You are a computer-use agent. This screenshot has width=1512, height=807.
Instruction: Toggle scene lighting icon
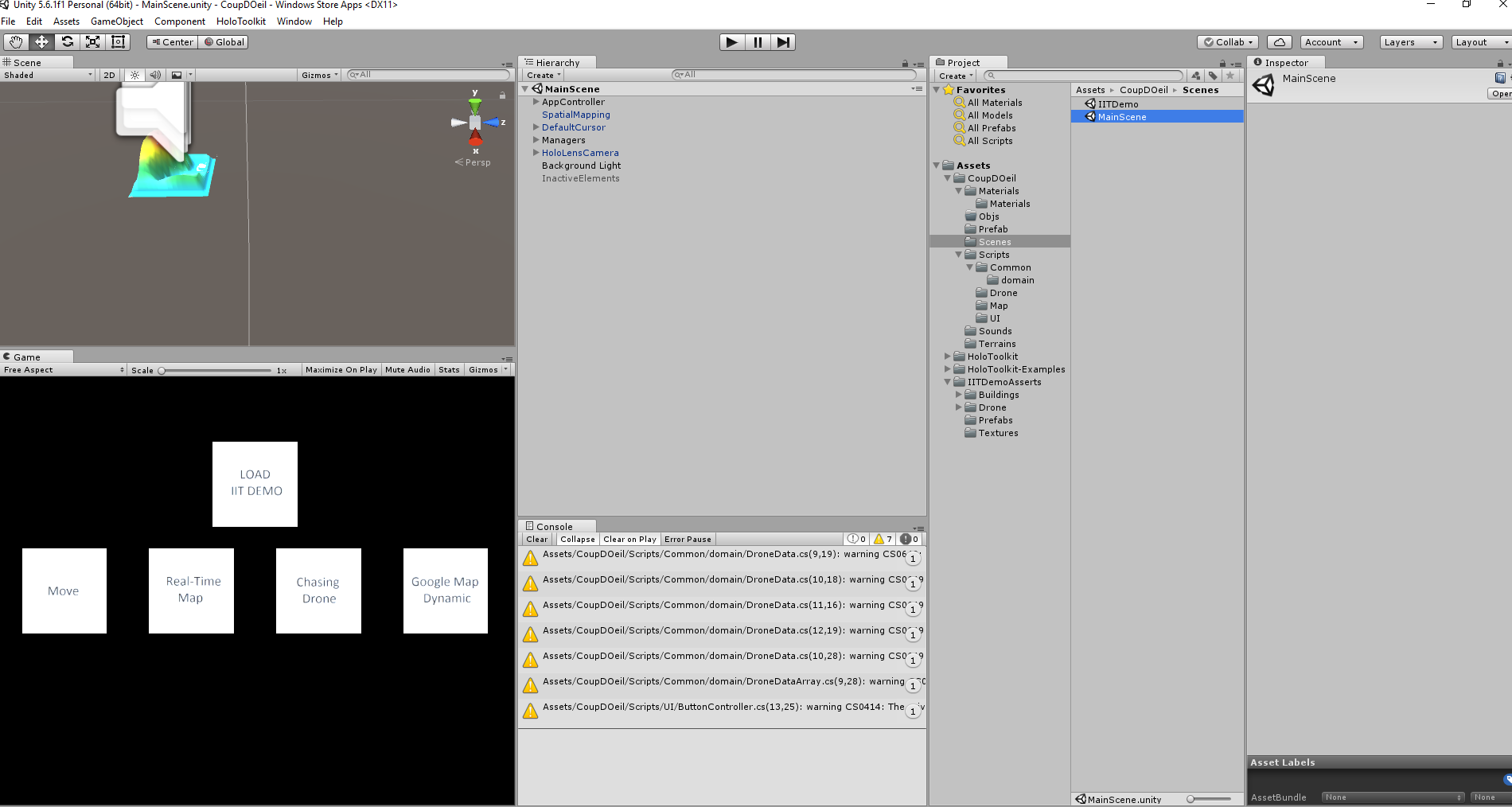(x=134, y=75)
